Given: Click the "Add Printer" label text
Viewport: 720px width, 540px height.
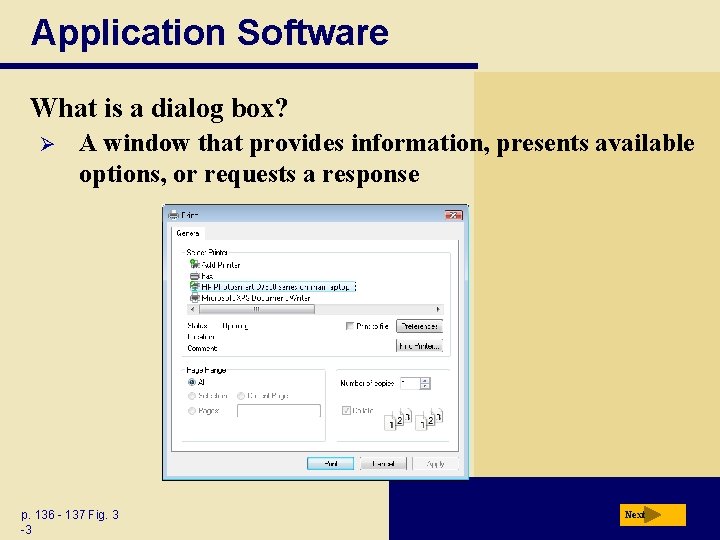Looking at the screenshot, I should (221, 265).
